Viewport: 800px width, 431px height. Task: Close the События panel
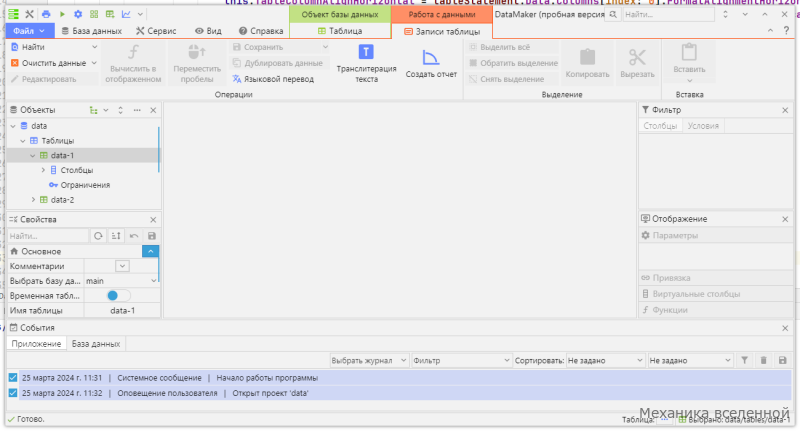(785, 328)
